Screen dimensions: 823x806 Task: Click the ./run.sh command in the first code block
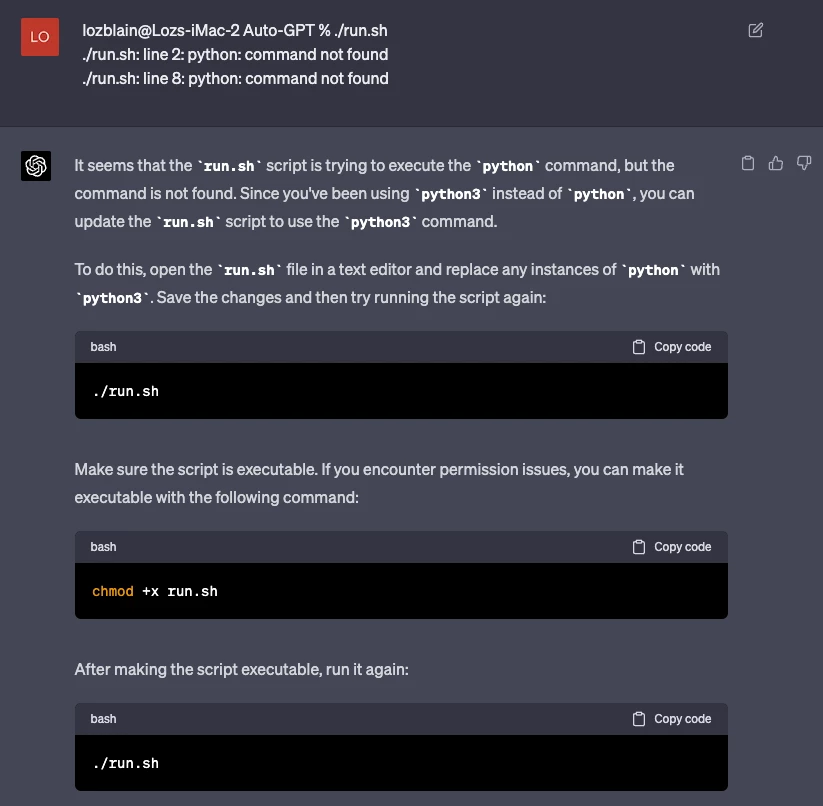[x=125, y=391]
